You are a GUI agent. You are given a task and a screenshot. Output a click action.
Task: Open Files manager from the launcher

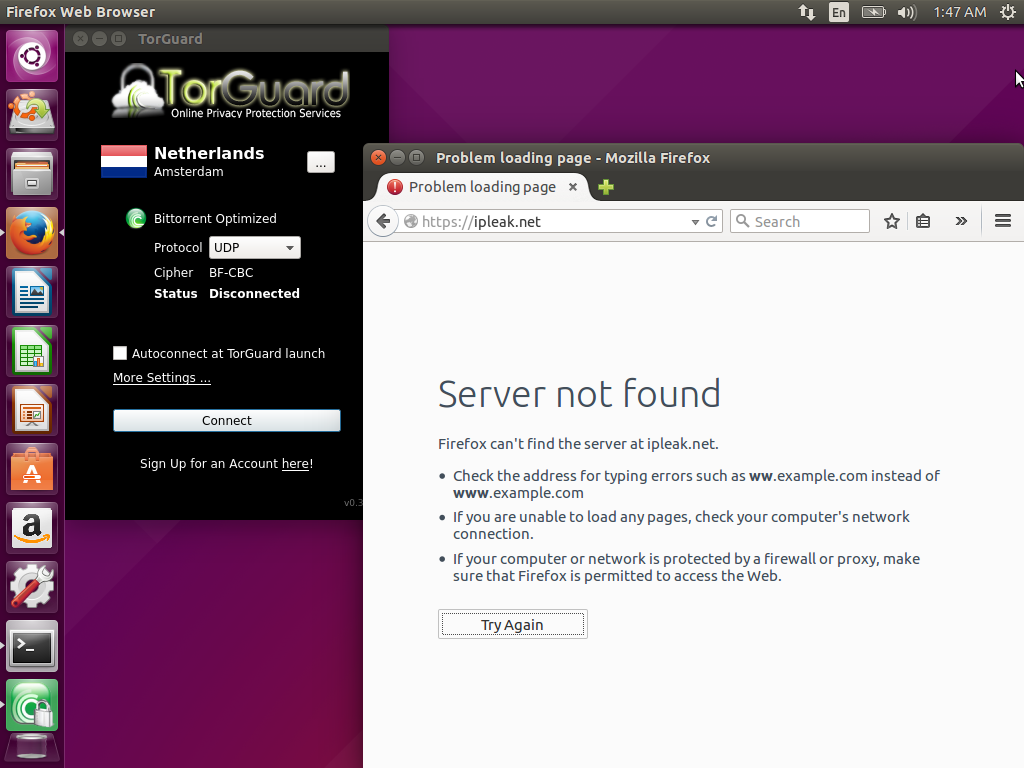[x=32, y=174]
